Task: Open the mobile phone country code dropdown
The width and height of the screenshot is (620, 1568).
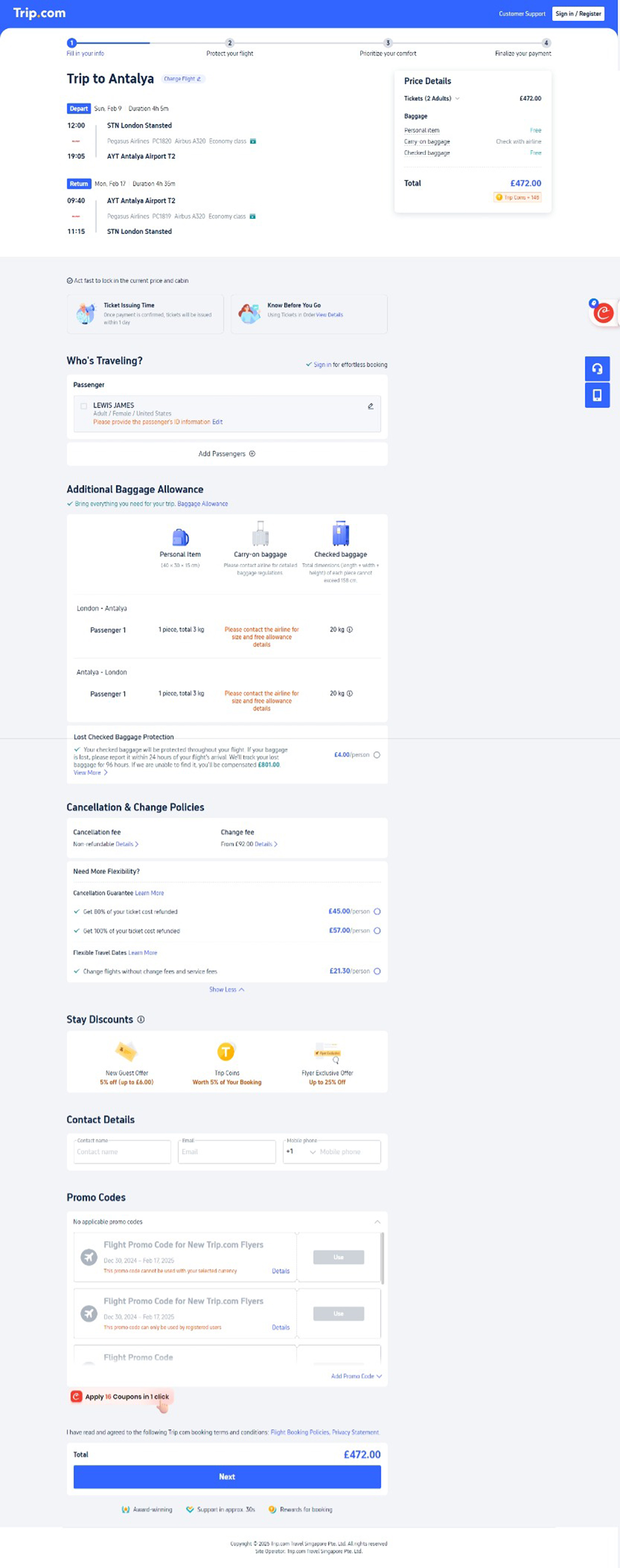Action: pos(301,1151)
